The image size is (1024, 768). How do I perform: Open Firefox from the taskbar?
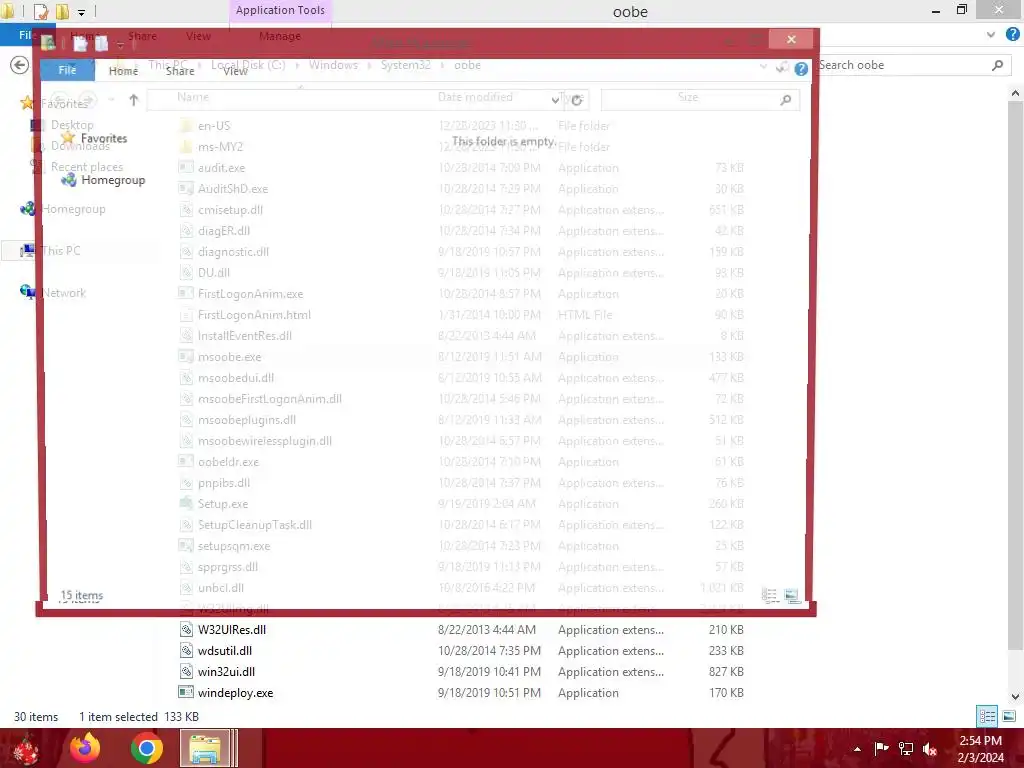tap(85, 748)
